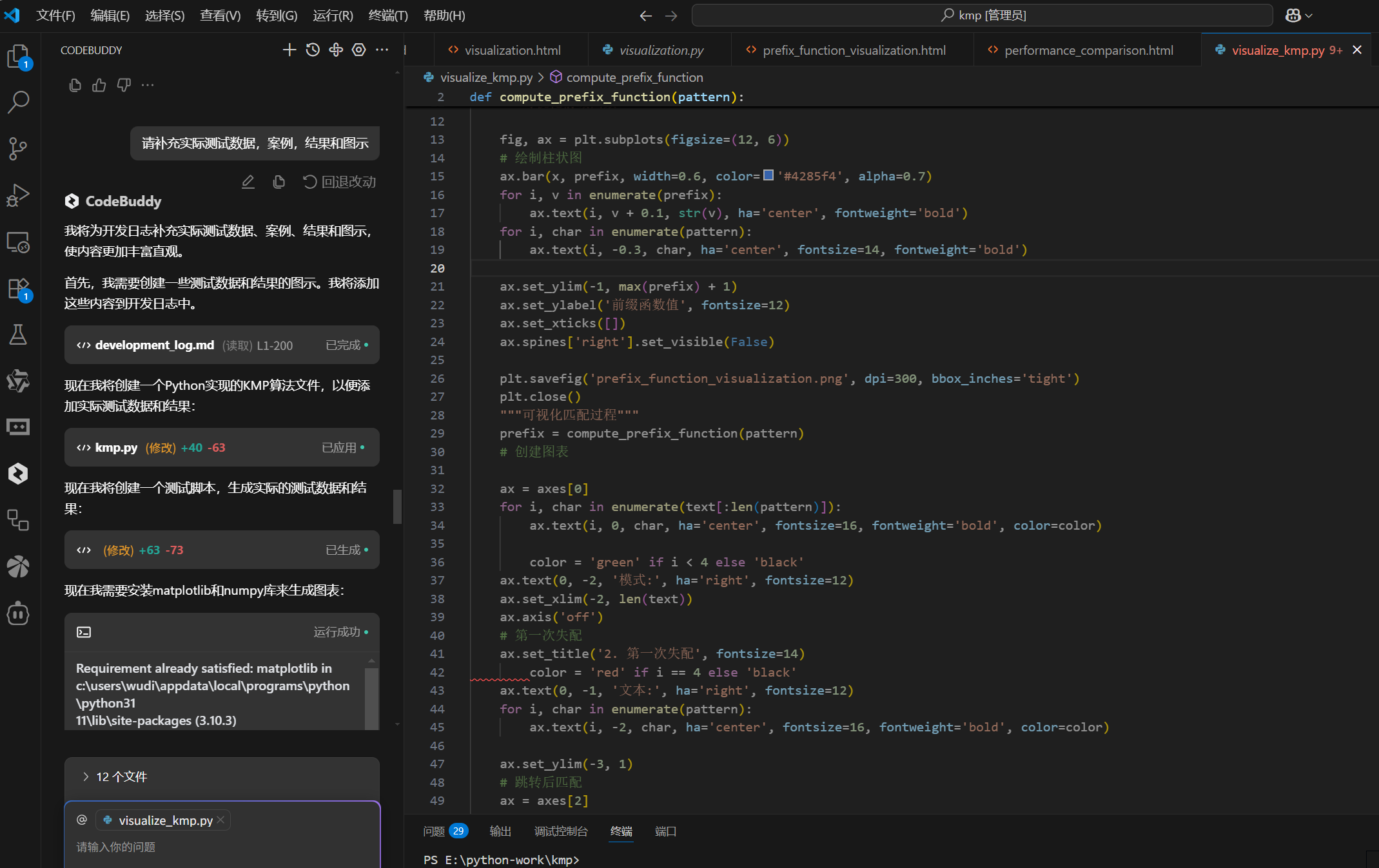The height and width of the screenshot is (868, 1379).
Task: Open the 已生成 modification card +63 -73
Action: [x=222, y=550]
